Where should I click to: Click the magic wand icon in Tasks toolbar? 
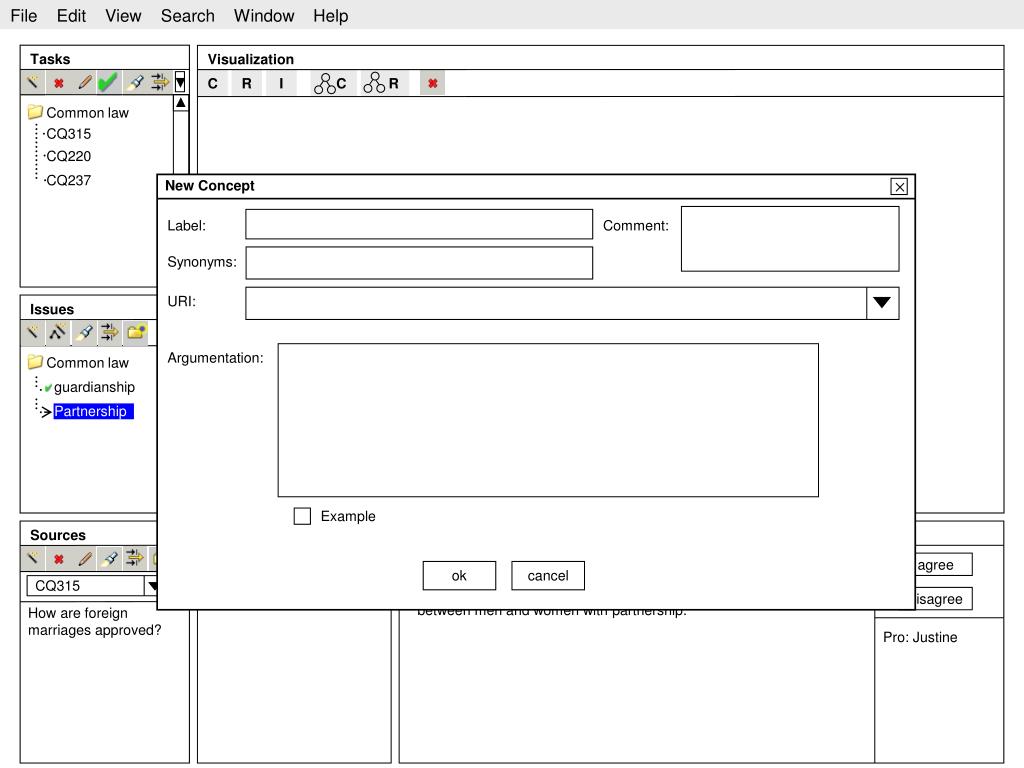click(33, 82)
